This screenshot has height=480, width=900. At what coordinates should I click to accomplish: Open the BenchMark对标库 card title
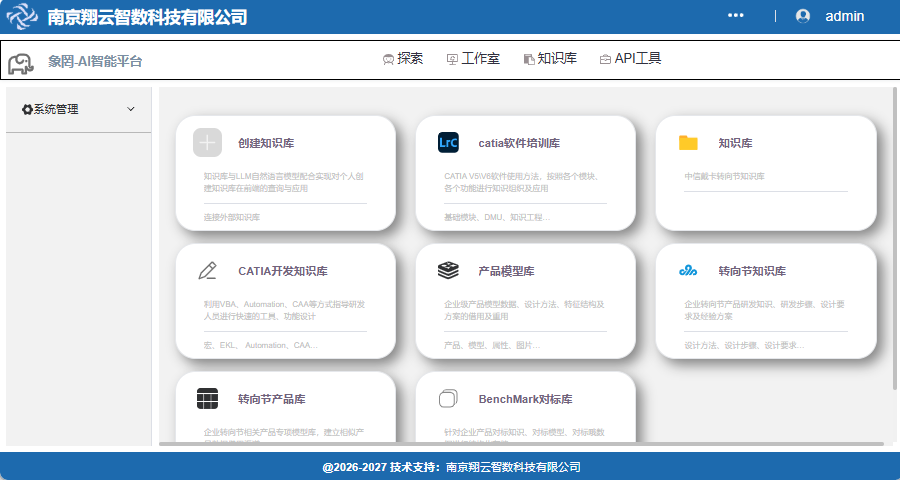(525, 399)
